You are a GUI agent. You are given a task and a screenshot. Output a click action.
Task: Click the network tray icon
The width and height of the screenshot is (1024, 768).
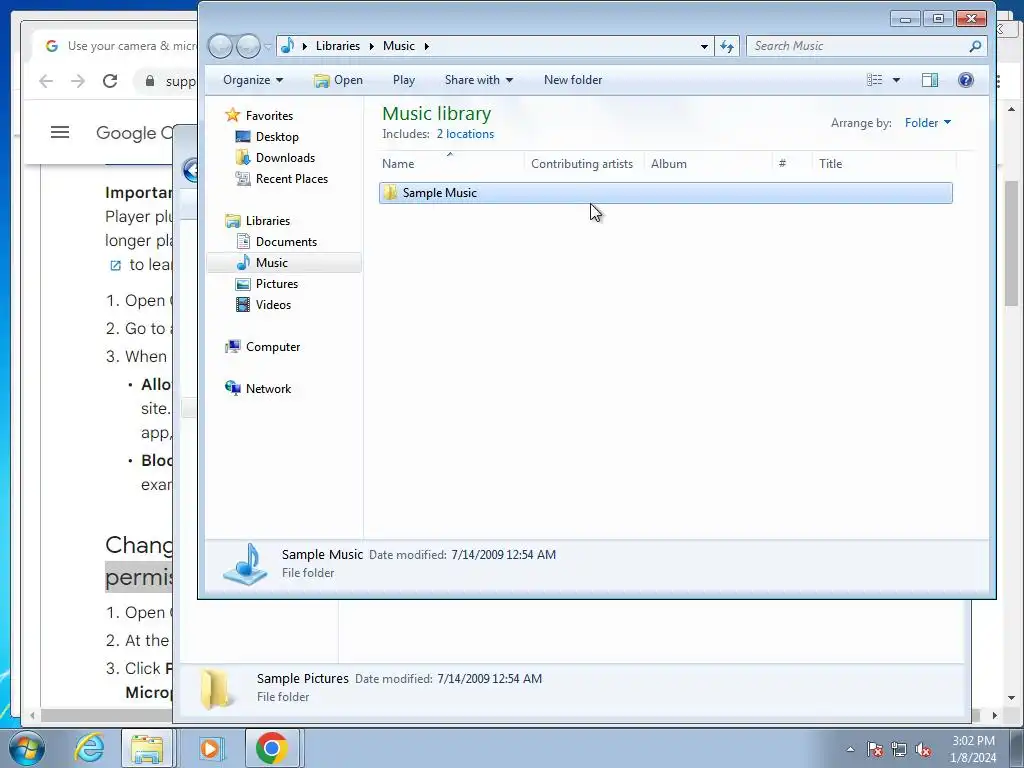899,750
